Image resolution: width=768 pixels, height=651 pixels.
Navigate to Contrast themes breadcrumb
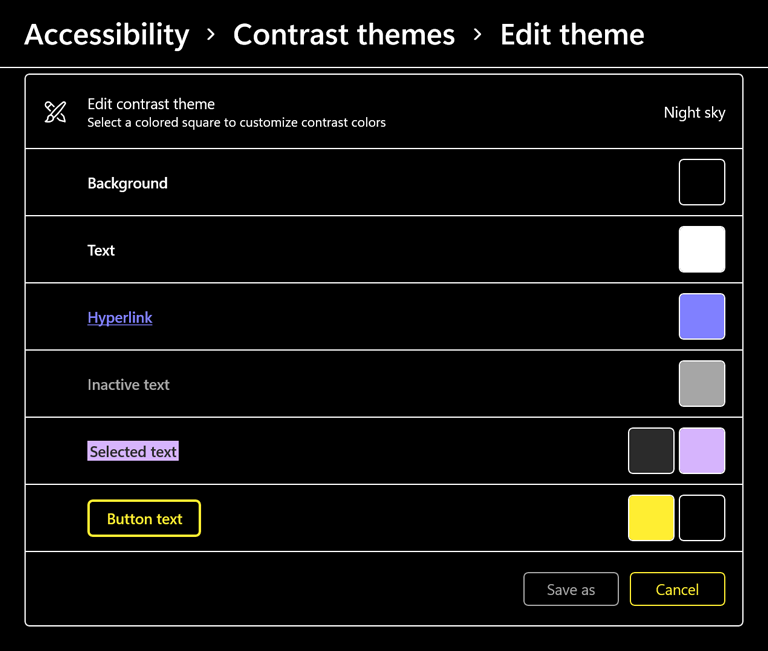[x=344, y=35]
